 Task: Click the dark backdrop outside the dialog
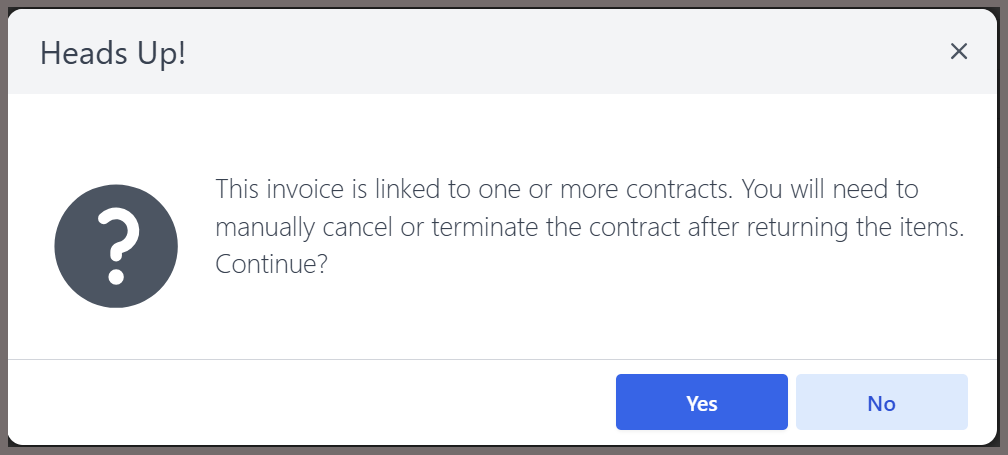point(3,228)
